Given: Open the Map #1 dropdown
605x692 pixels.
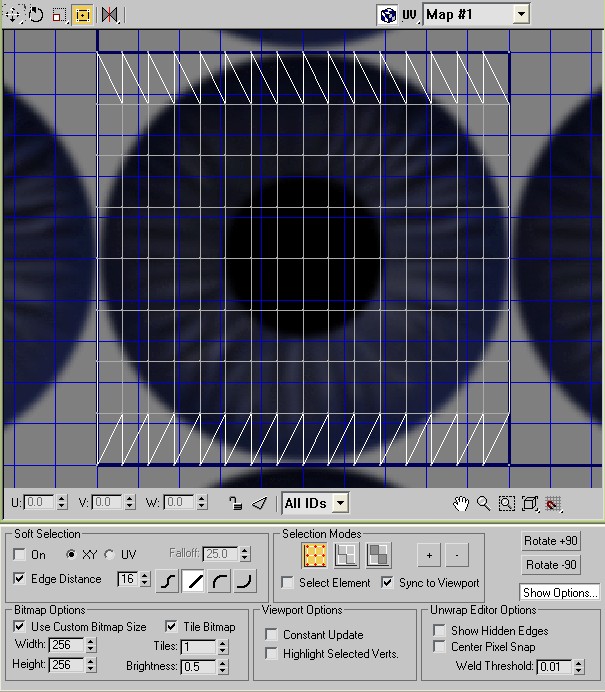Looking at the screenshot, I should coord(521,15).
